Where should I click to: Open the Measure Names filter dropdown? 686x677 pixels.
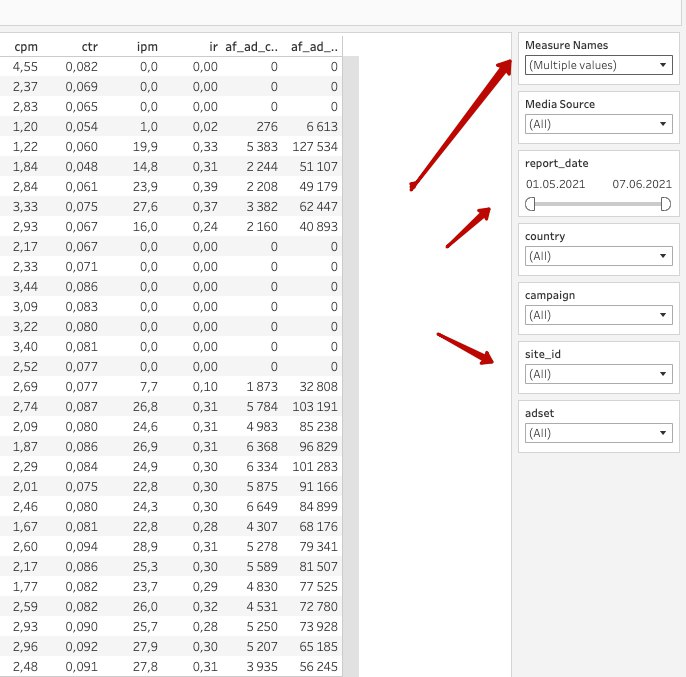598,65
